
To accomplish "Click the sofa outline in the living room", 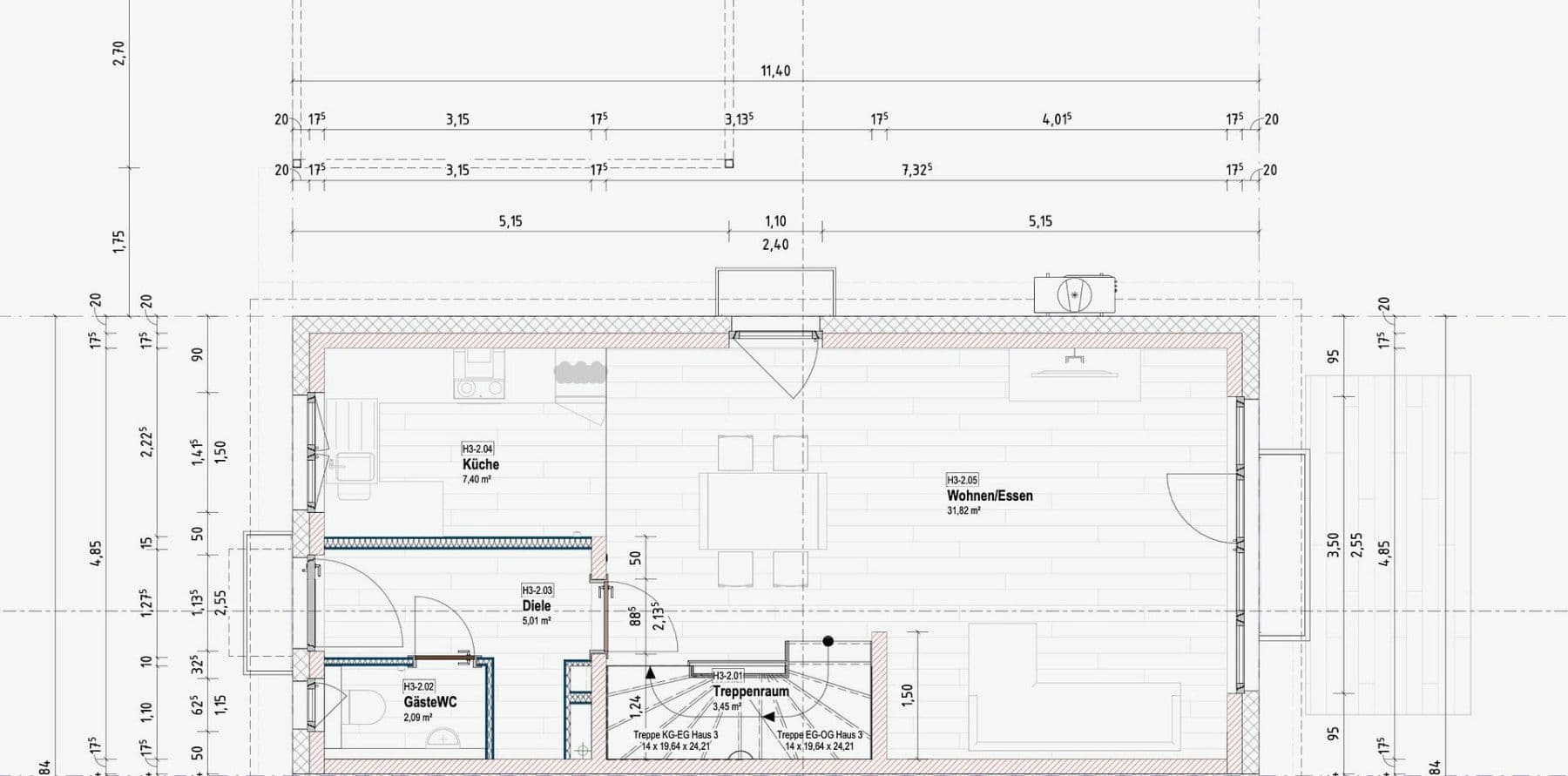I will [x=1073, y=688].
